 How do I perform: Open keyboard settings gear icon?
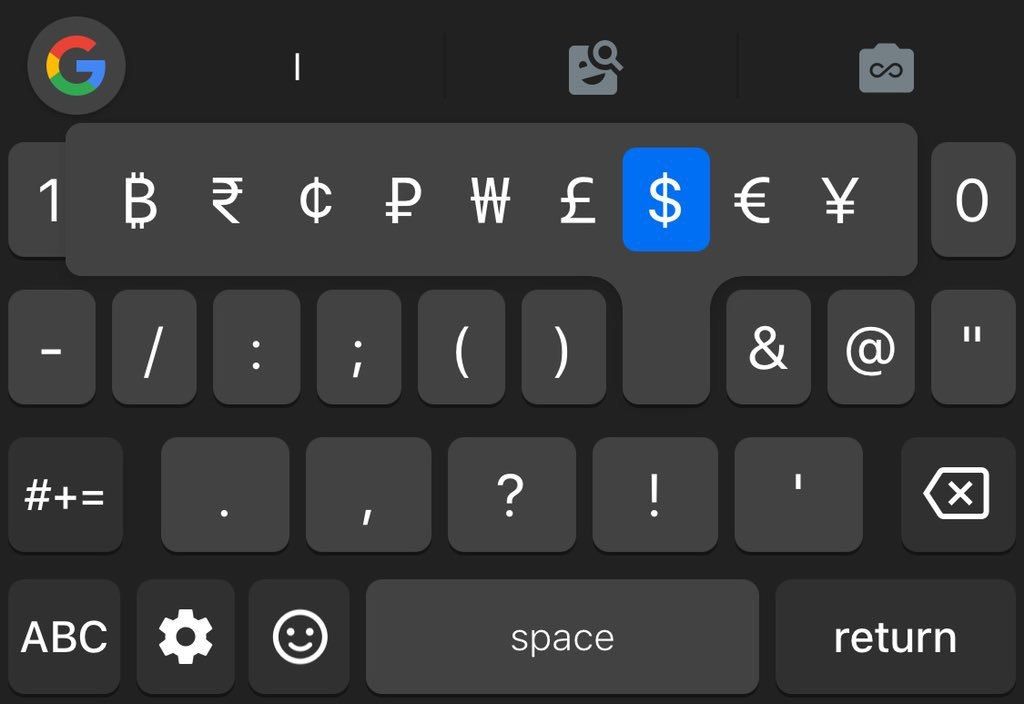coord(185,636)
